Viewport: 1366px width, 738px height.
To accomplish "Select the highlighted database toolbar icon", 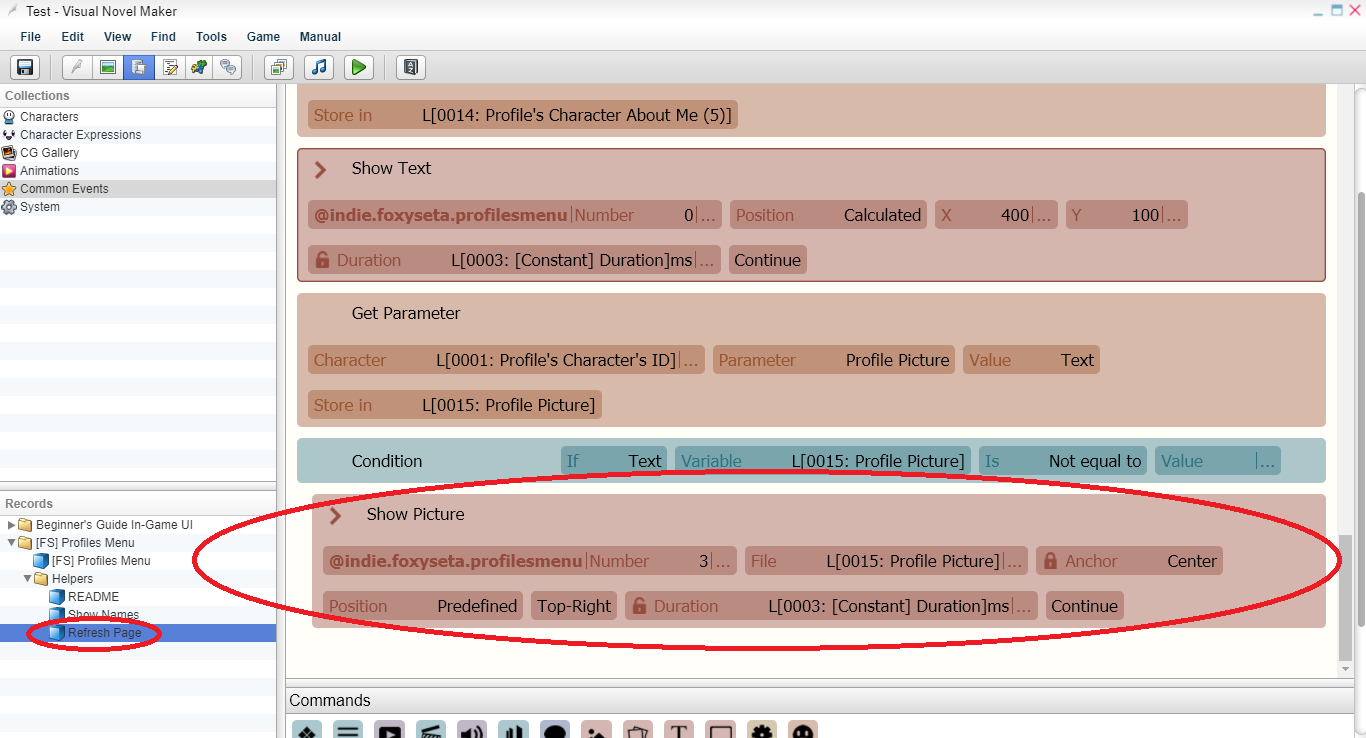I will 139,67.
